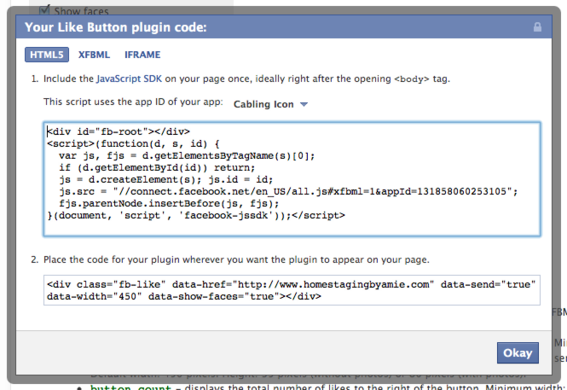Switch to the XFBML tab
This screenshot has width=567, height=390.
pyautogui.click(x=94, y=55)
